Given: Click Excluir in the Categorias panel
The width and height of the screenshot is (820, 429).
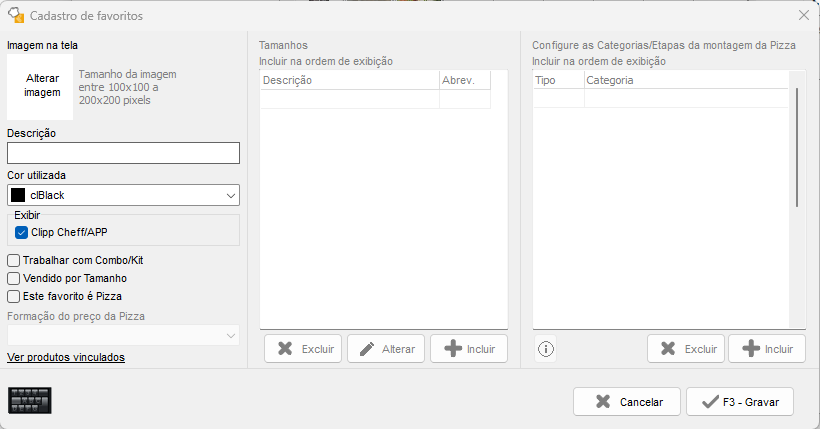Looking at the screenshot, I should pyautogui.click(x=686, y=349).
